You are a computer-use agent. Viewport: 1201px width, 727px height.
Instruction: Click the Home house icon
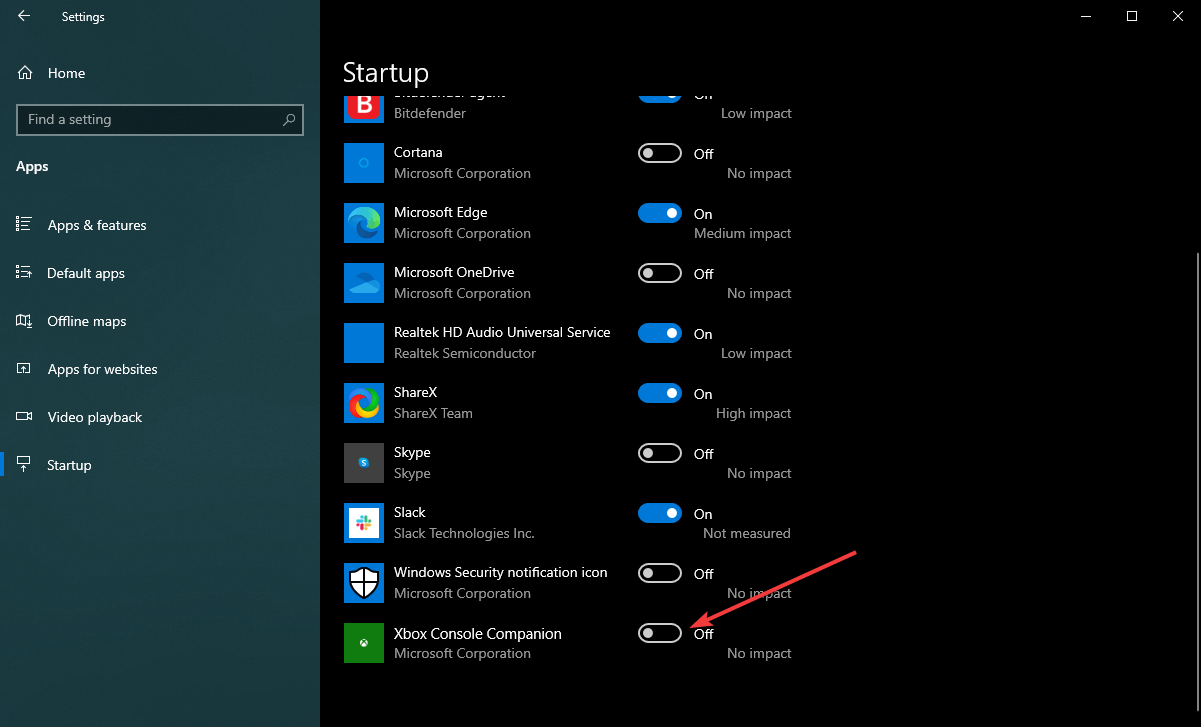click(25, 73)
